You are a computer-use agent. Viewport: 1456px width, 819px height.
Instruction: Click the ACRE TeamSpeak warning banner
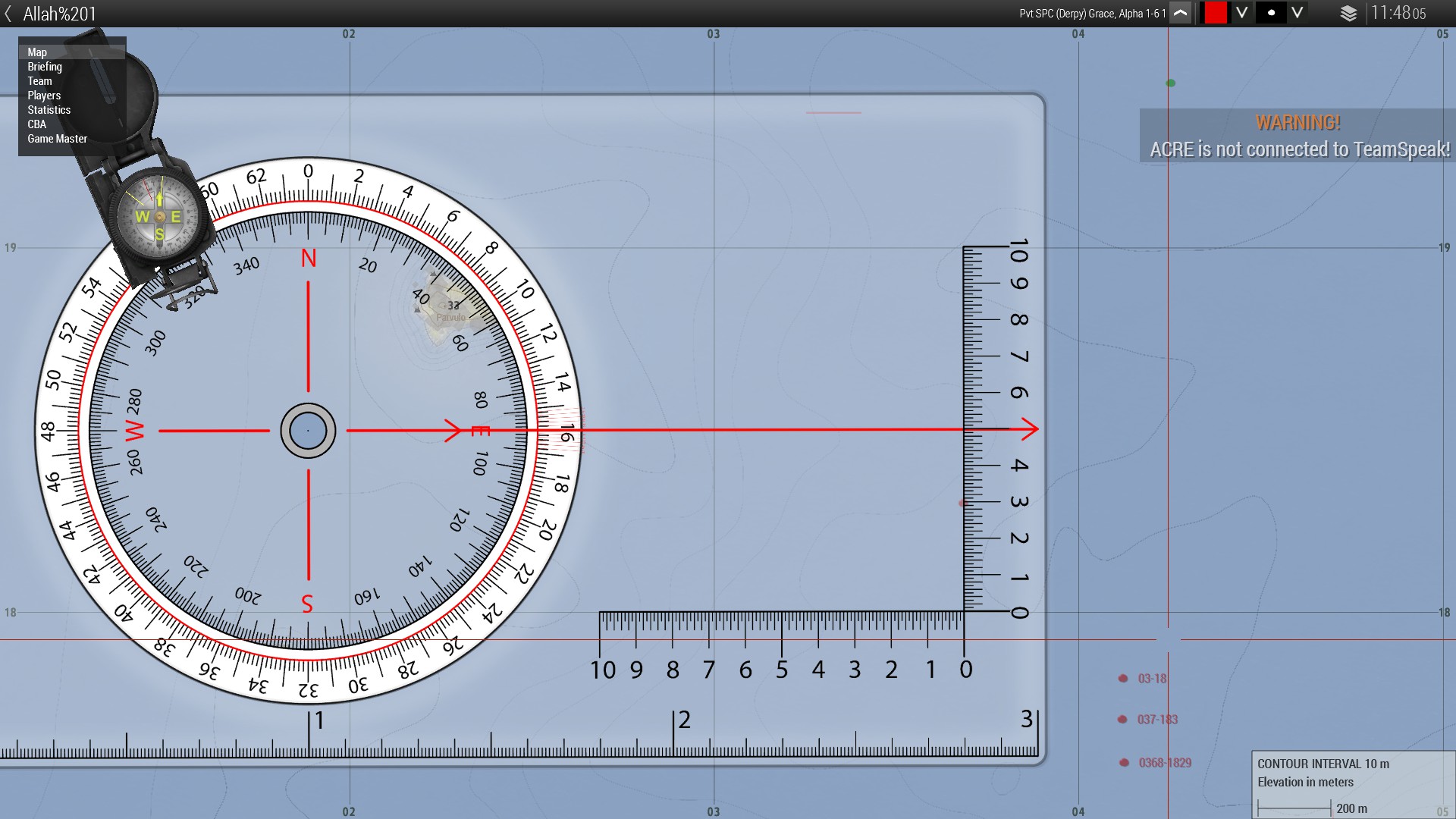click(x=1298, y=136)
